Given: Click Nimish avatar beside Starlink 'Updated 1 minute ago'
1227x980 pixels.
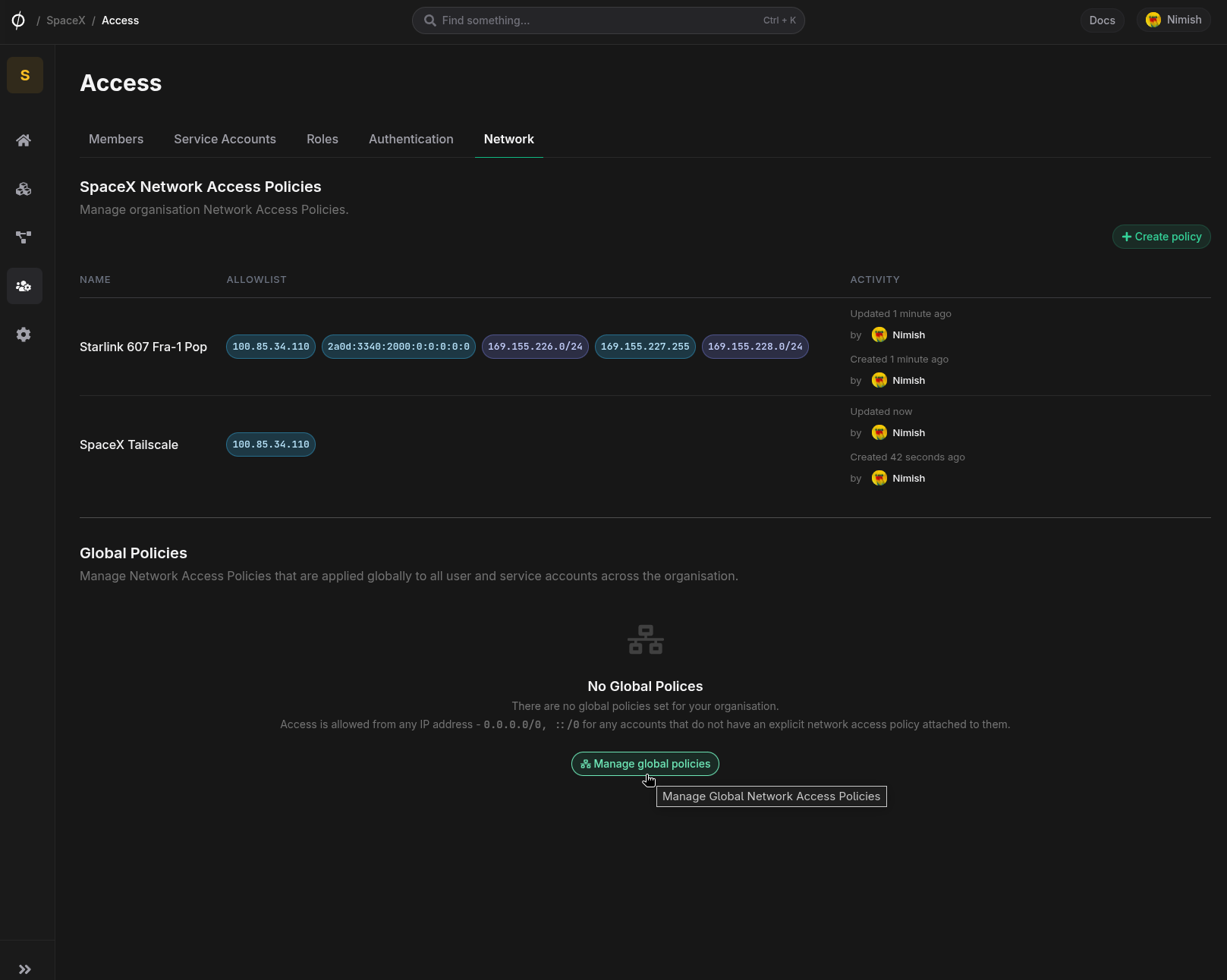Looking at the screenshot, I should click(x=879, y=335).
